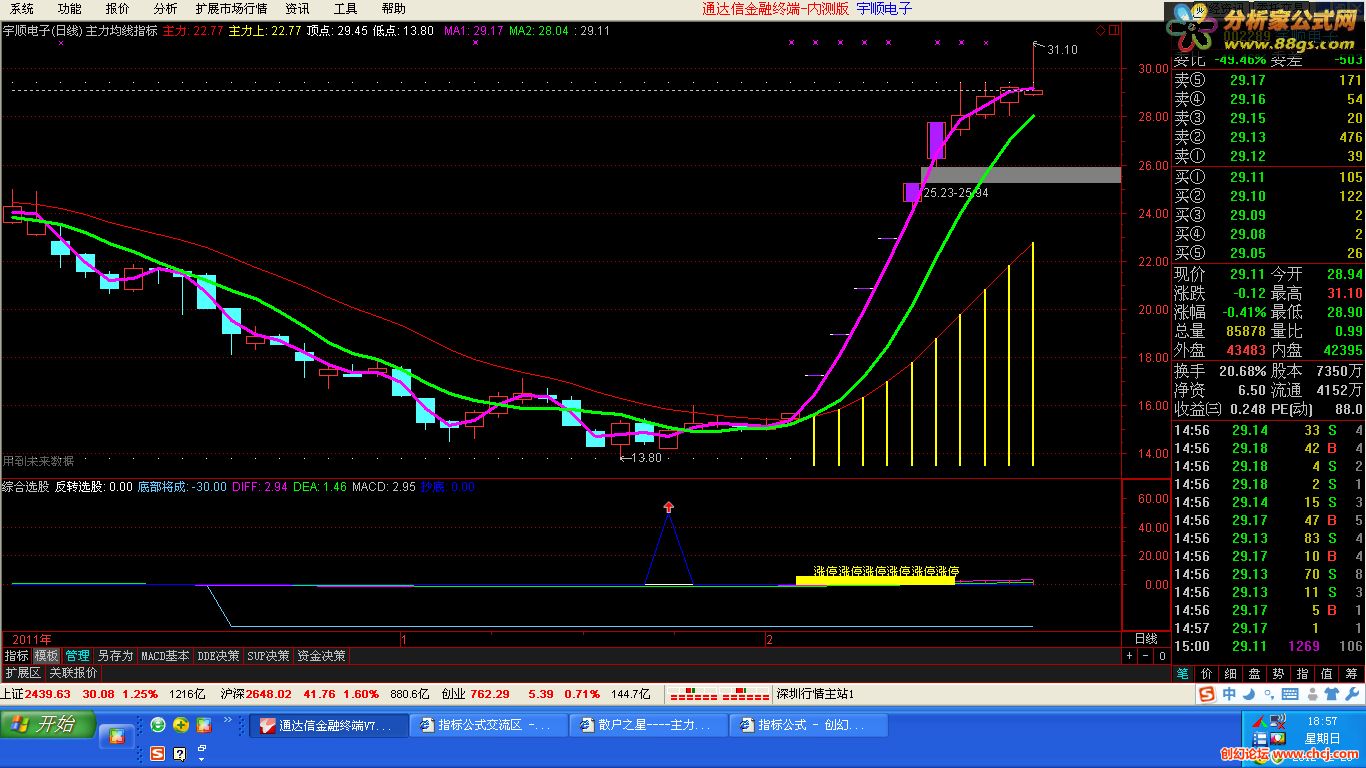Viewport: 1366px width, 768px height.
Task: Click the 创业 index value 762.29
Action: click(490, 694)
